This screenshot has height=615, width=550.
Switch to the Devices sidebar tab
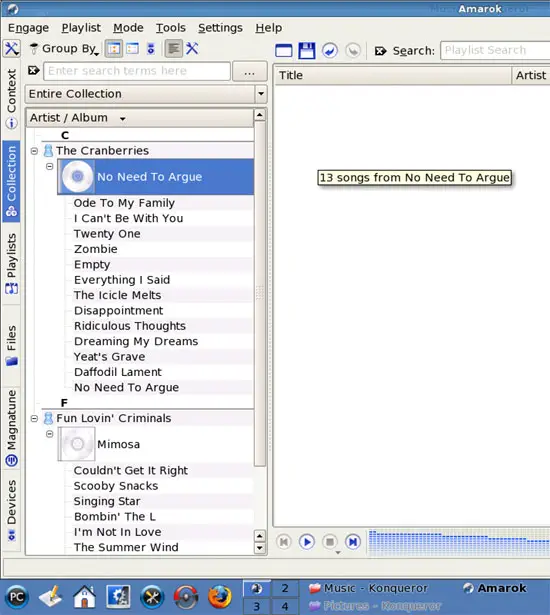11,510
